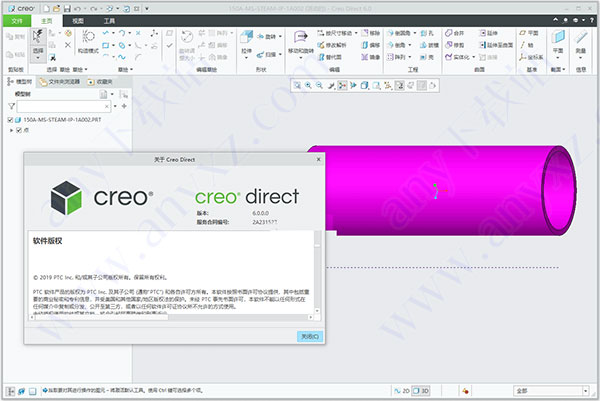Expand the second model tree node arrow
Screen dimensions: 600x401
(11, 130)
